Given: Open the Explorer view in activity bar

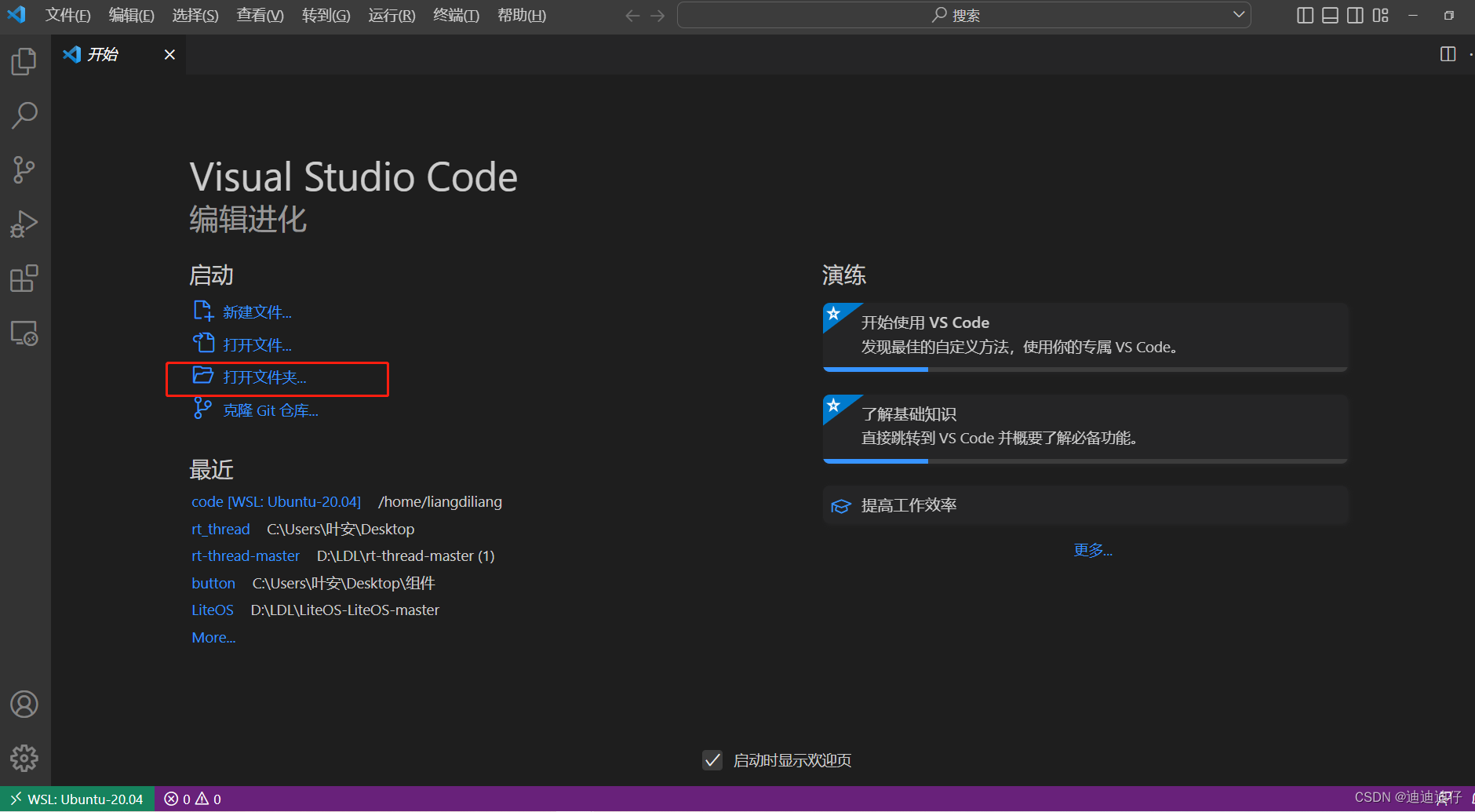Looking at the screenshot, I should pos(24,61).
